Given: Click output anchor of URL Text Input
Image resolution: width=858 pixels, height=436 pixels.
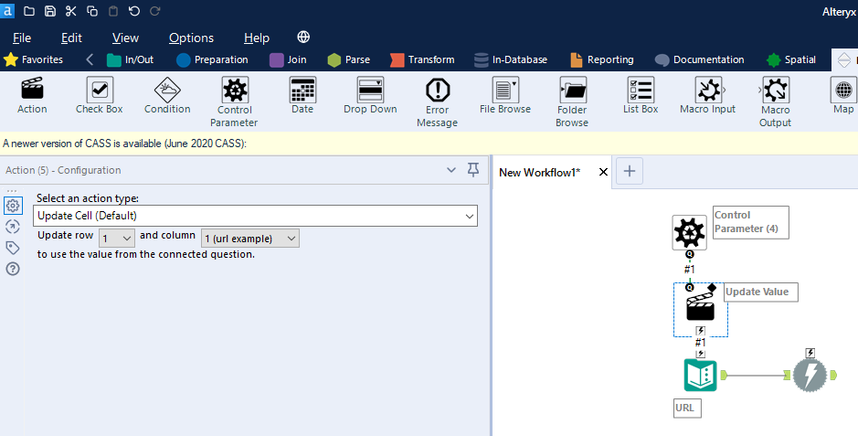Looking at the screenshot, I should point(723,375).
